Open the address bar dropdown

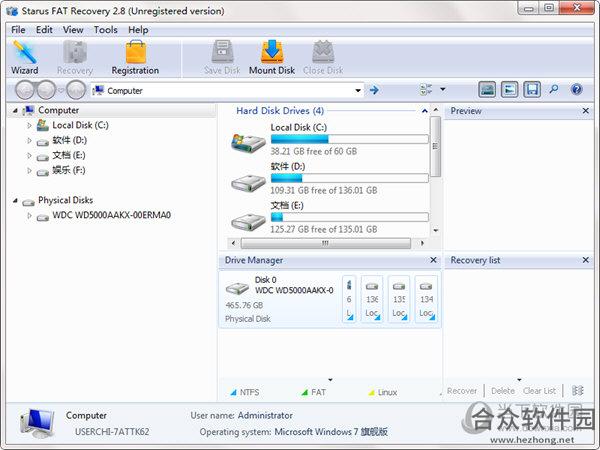tap(358, 91)
